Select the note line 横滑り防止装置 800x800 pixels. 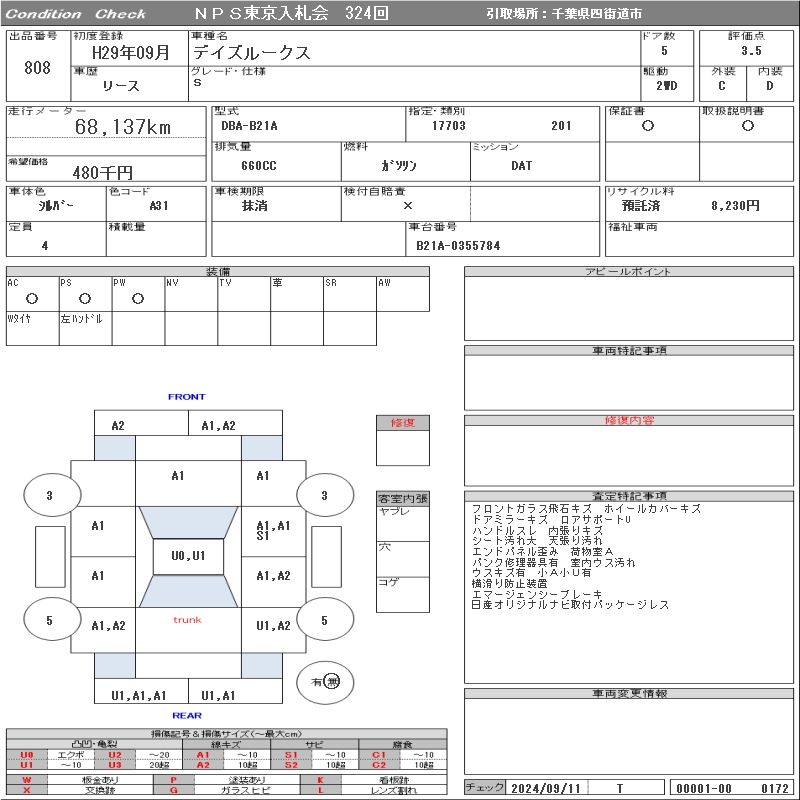pos(510,583)
